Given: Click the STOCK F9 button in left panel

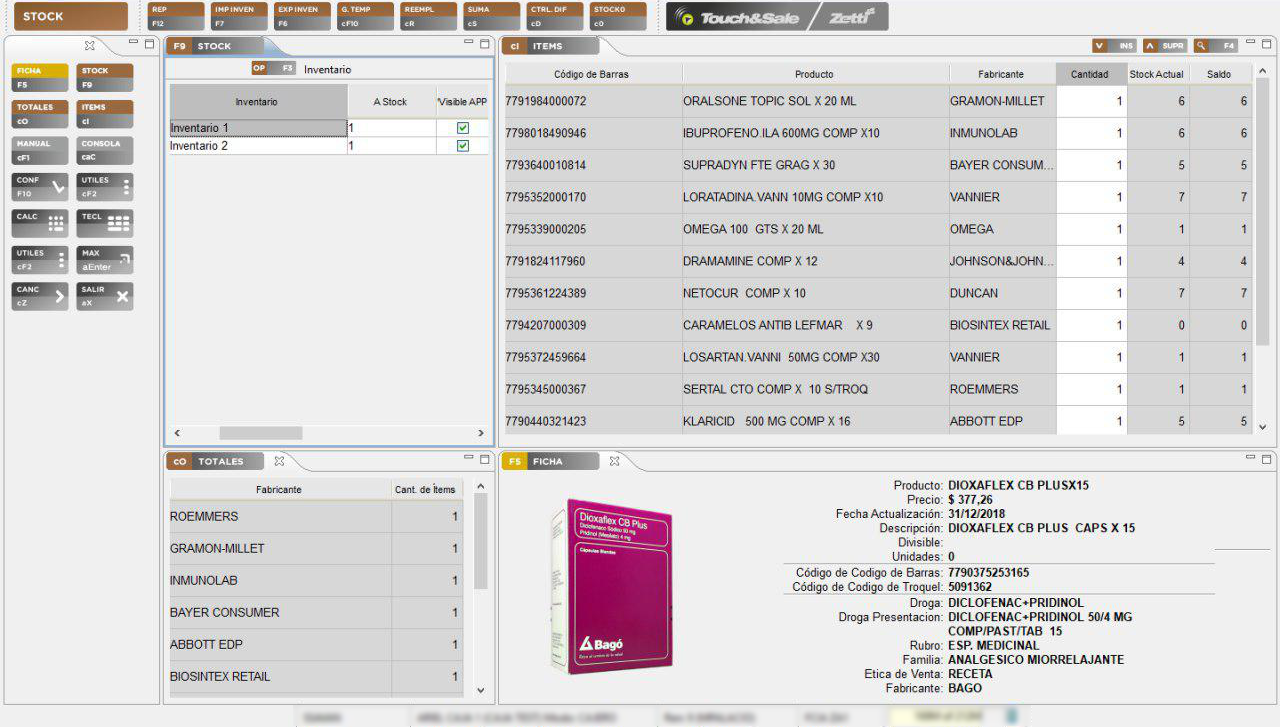Looking at the screenshot, I should [x=105, y=78].
